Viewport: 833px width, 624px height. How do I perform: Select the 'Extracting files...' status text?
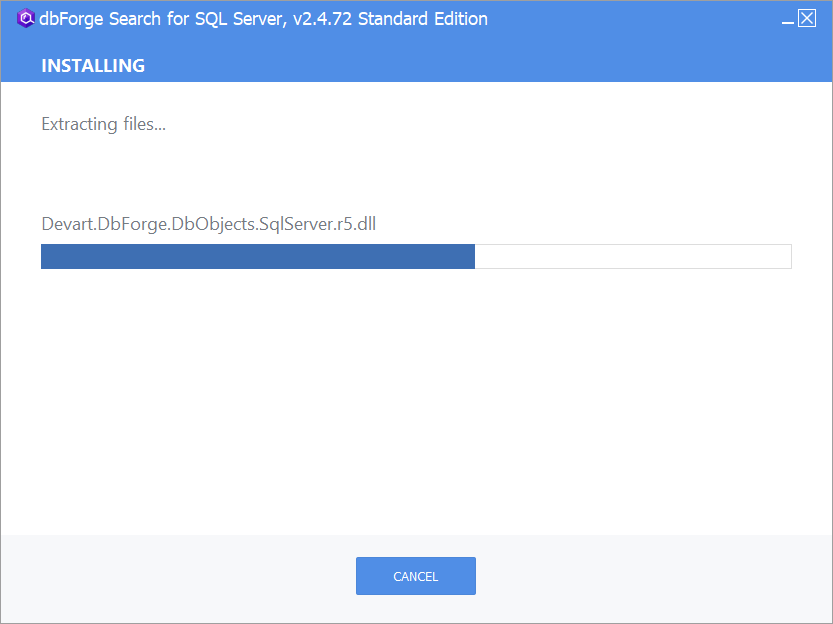[104, 124]
